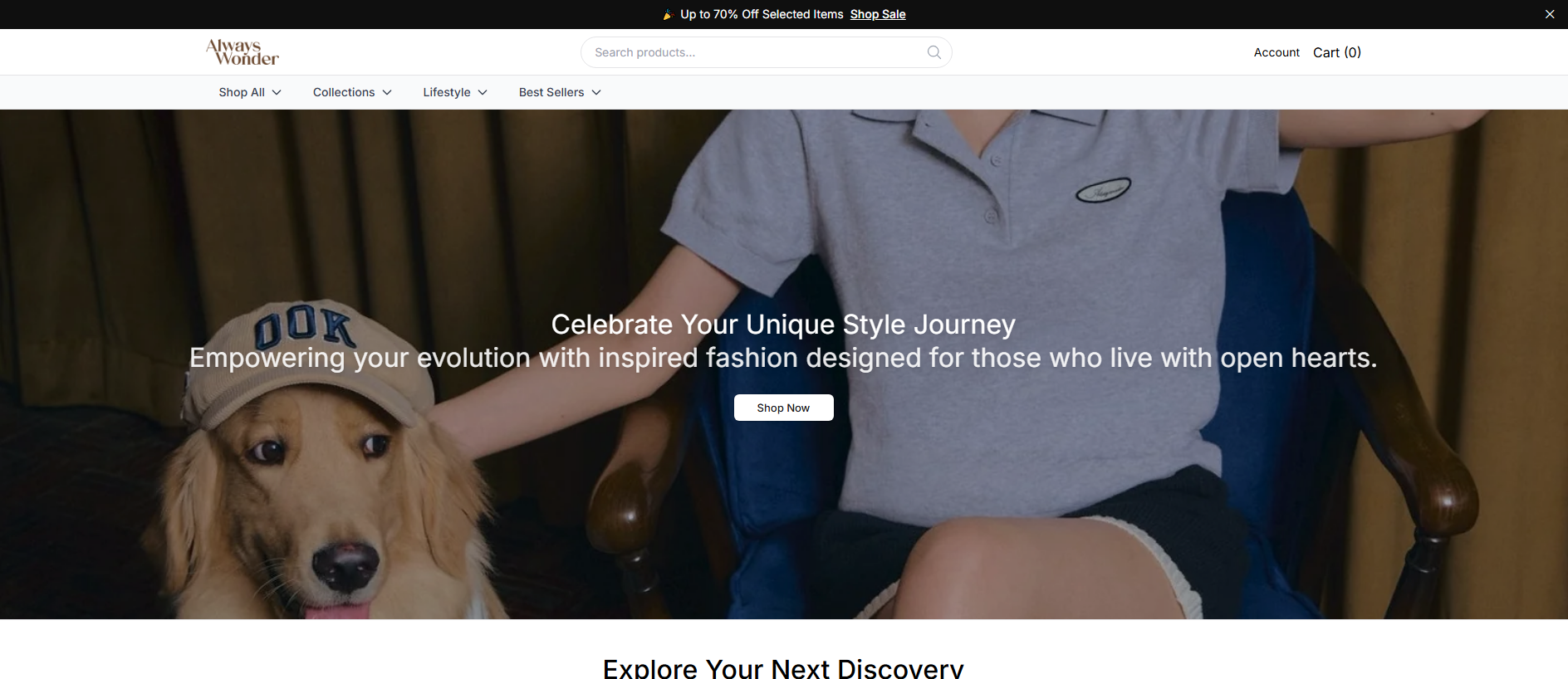Click the Up to 70% Off Selected Items text
Screen dimensions: 1568x679
(762, 14)
